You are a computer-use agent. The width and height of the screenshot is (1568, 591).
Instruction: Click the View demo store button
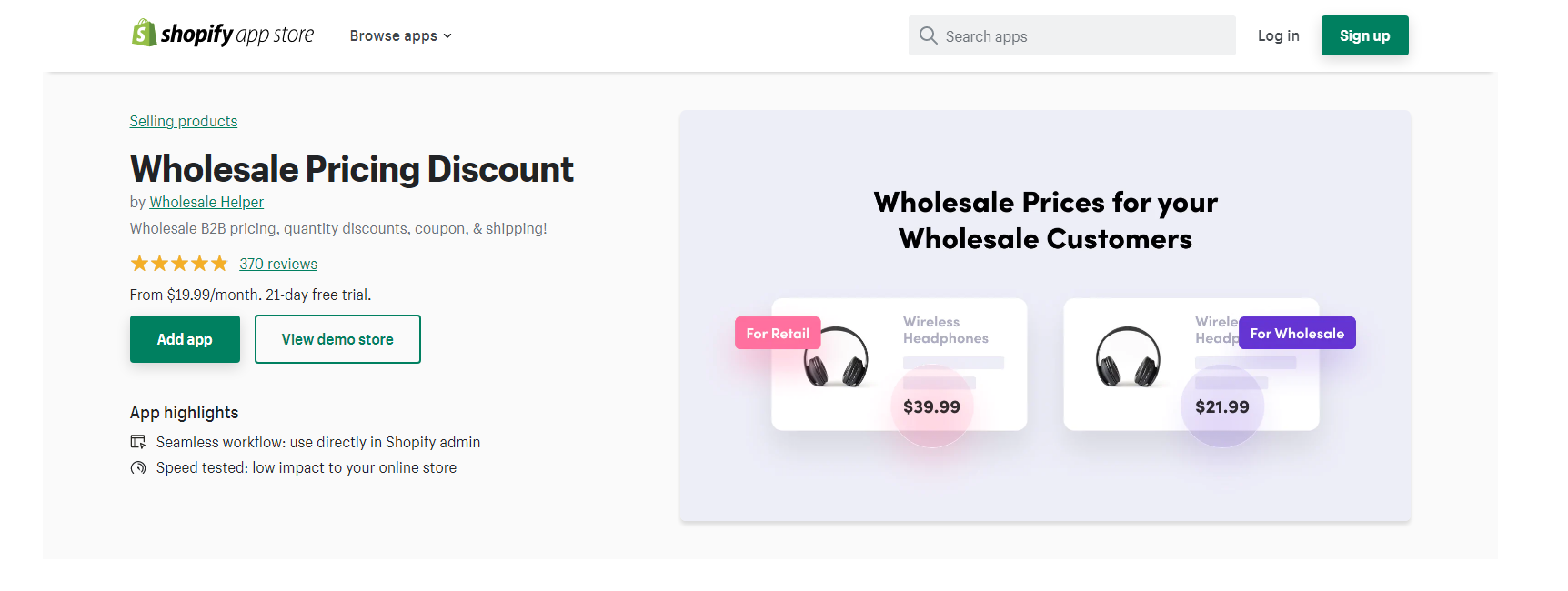pyautogui.click(x=337, y=339)
